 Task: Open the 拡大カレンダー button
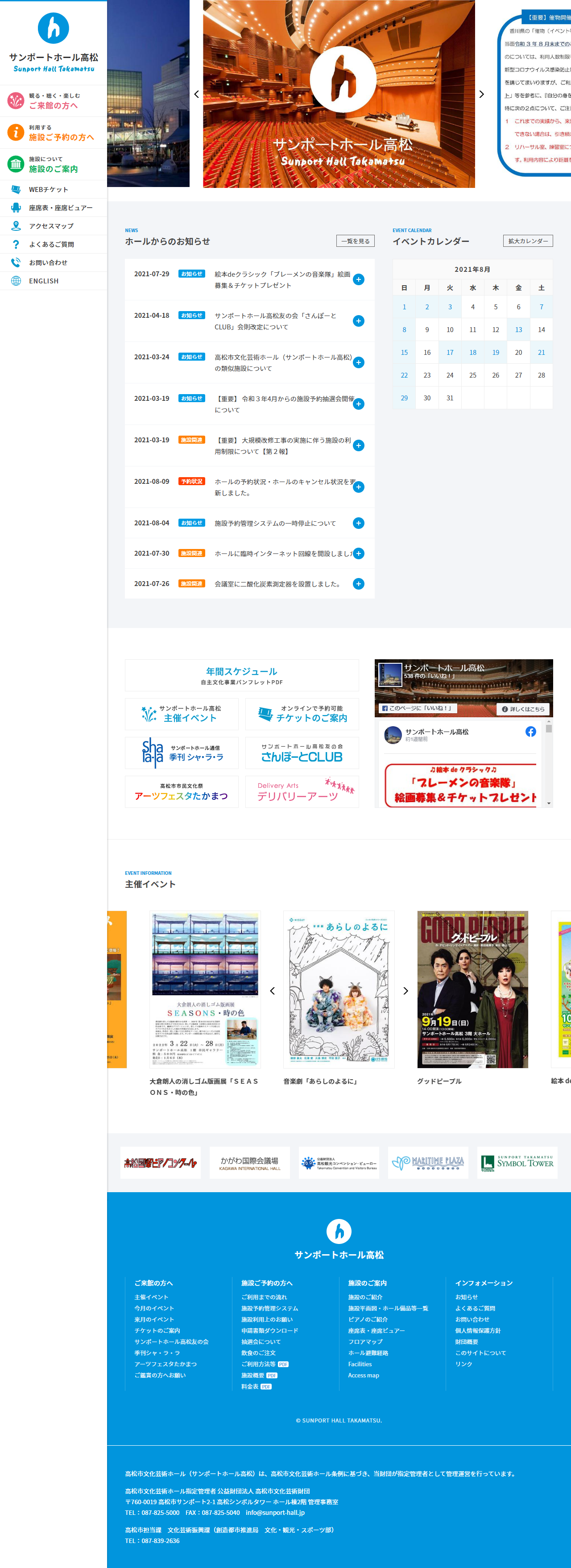(x=528, y=241)
